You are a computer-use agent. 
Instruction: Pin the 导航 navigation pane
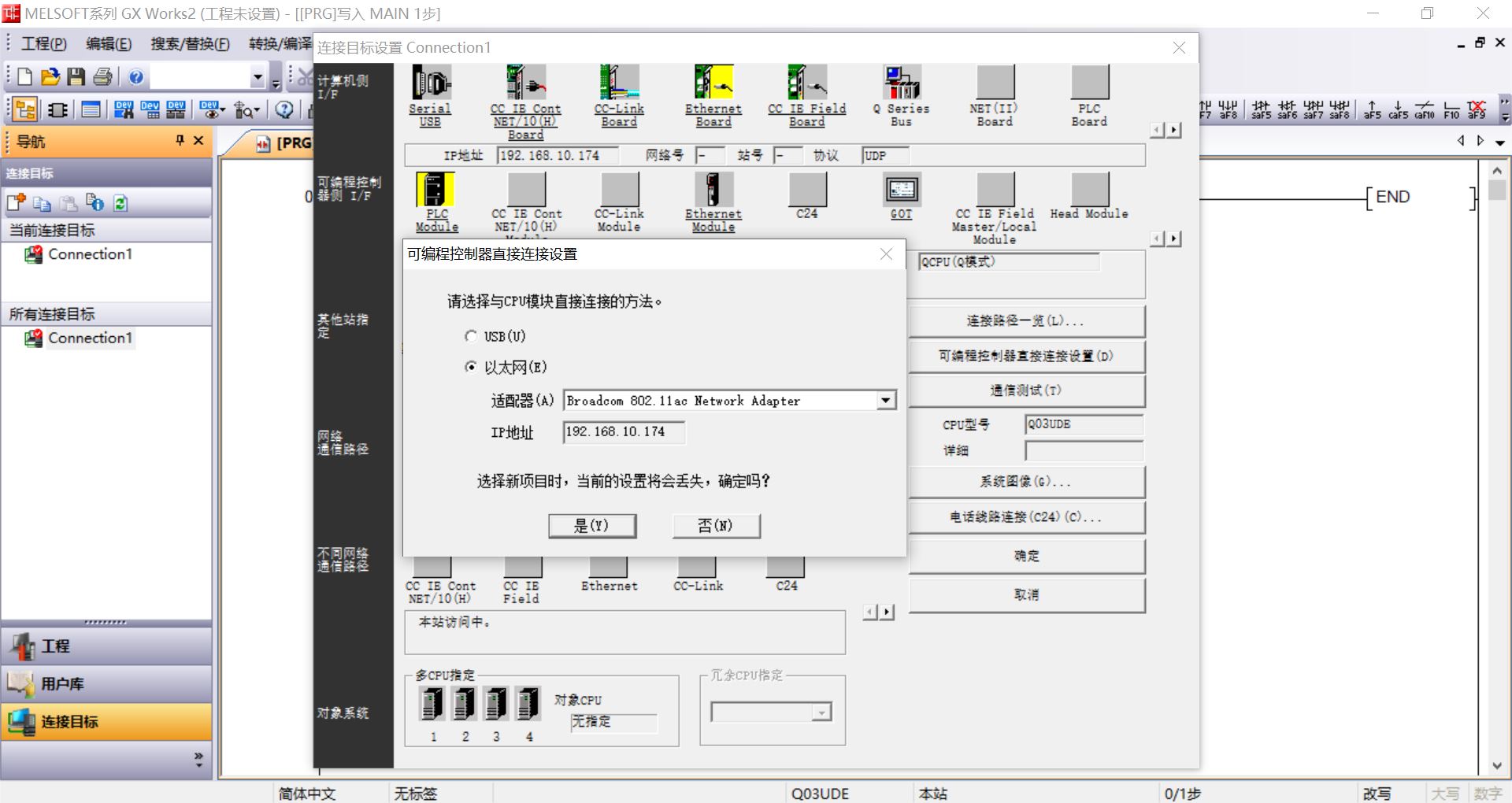point(180,141)
